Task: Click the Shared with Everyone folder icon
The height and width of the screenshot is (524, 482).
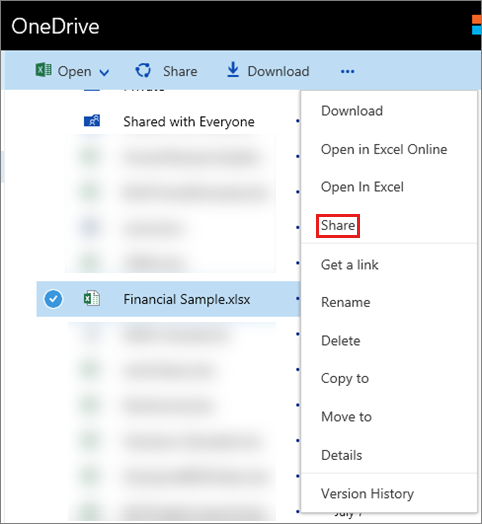Action: [92, 120]
